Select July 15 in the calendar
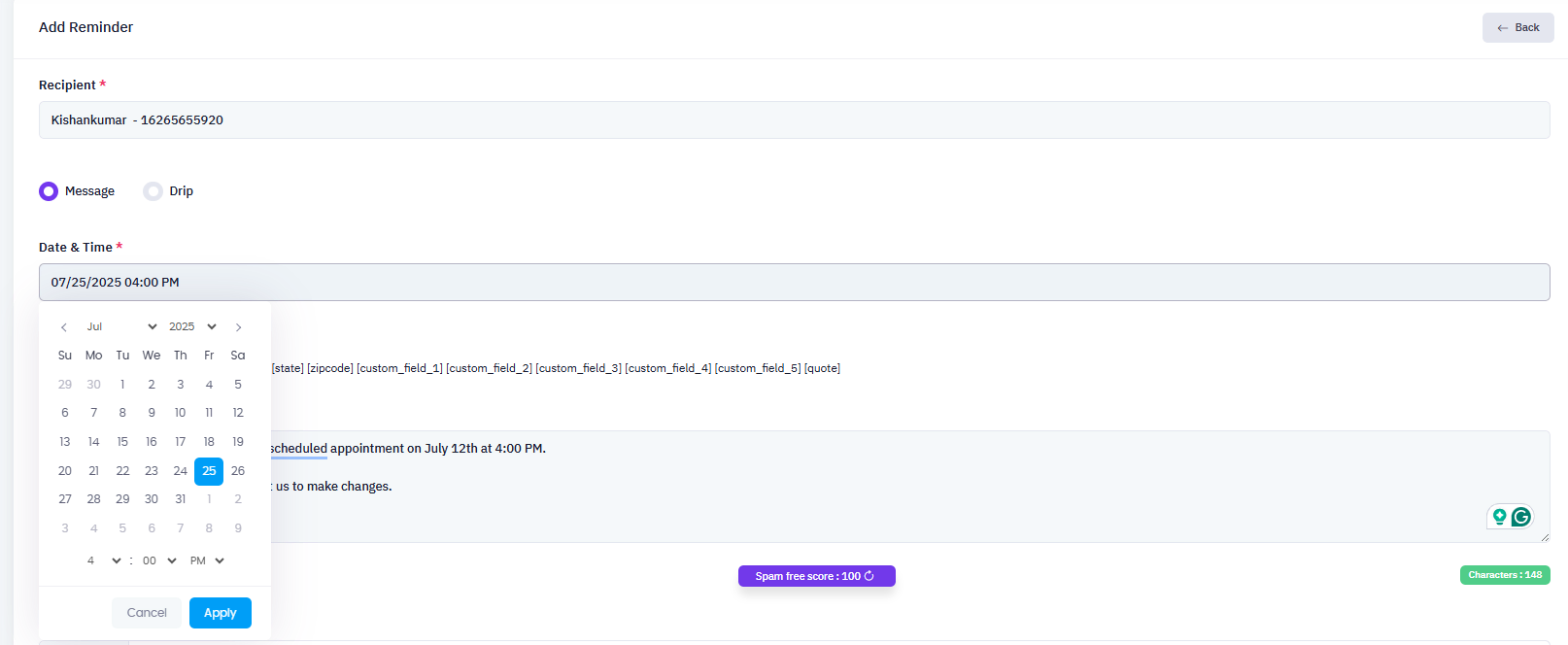 coord(122,442)
